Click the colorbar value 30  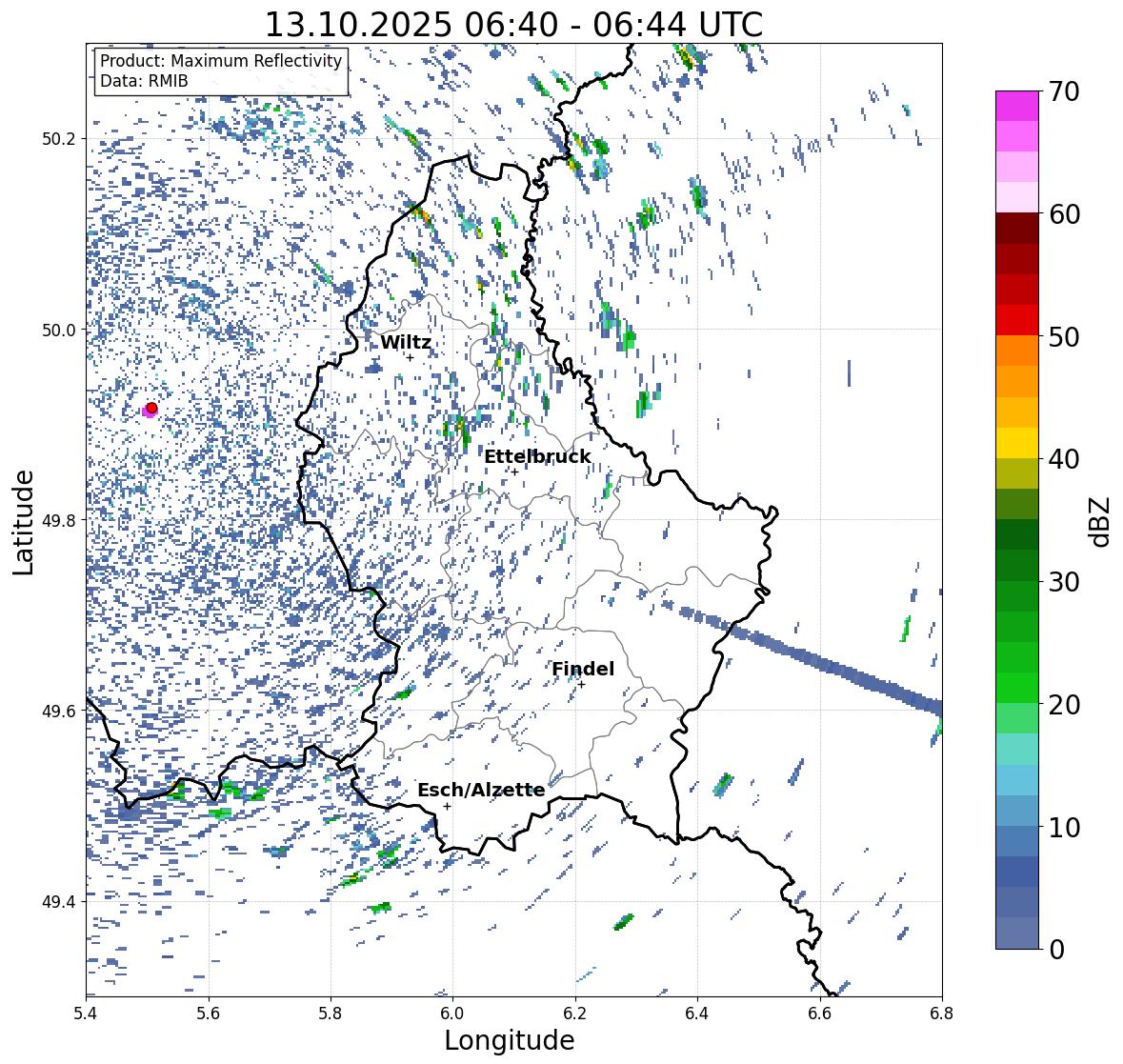1064,582
